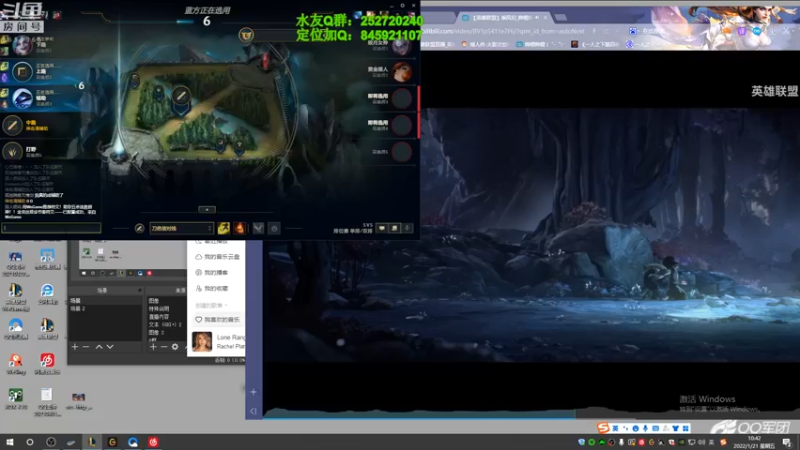Close the bilibili video browser tab

click(545, 17)
